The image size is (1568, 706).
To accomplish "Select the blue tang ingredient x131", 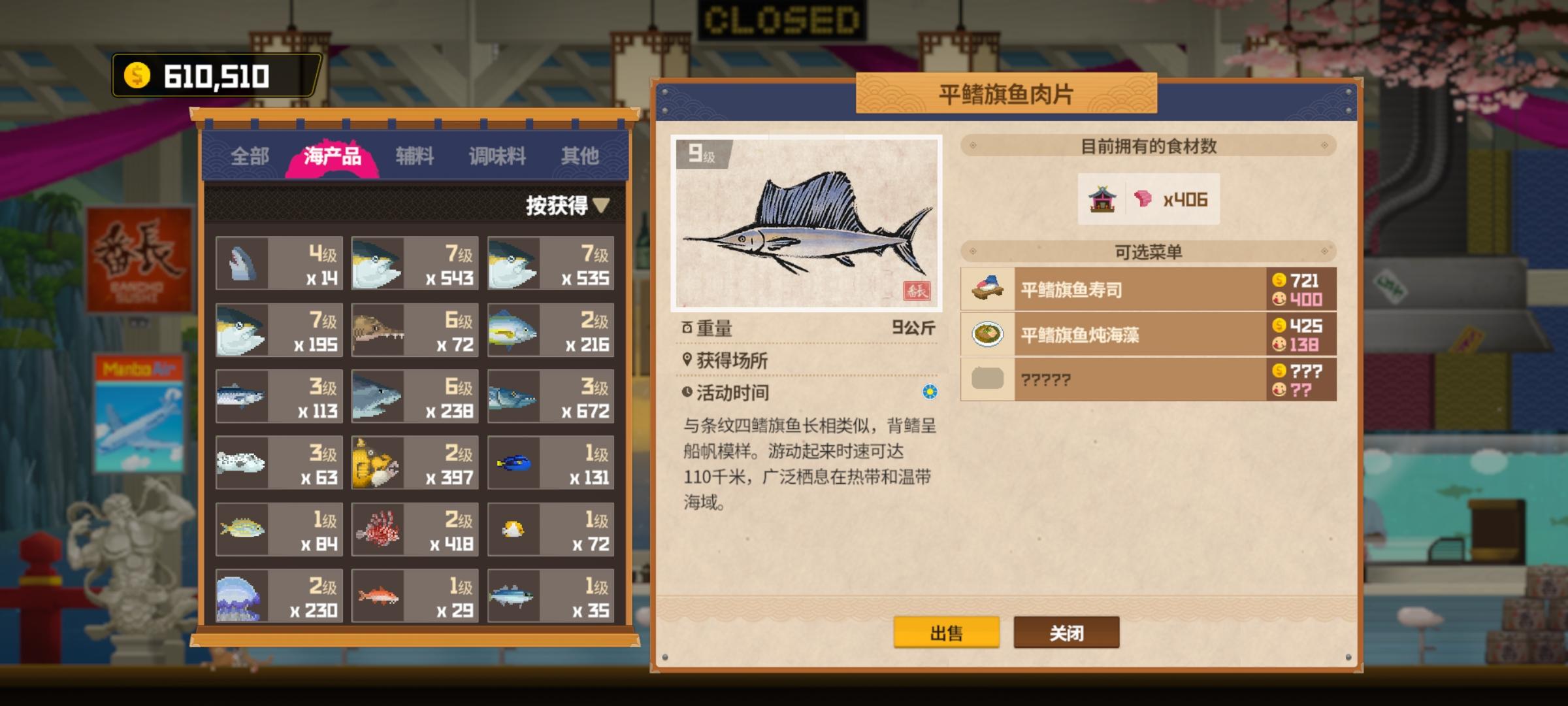I will 551,463.
